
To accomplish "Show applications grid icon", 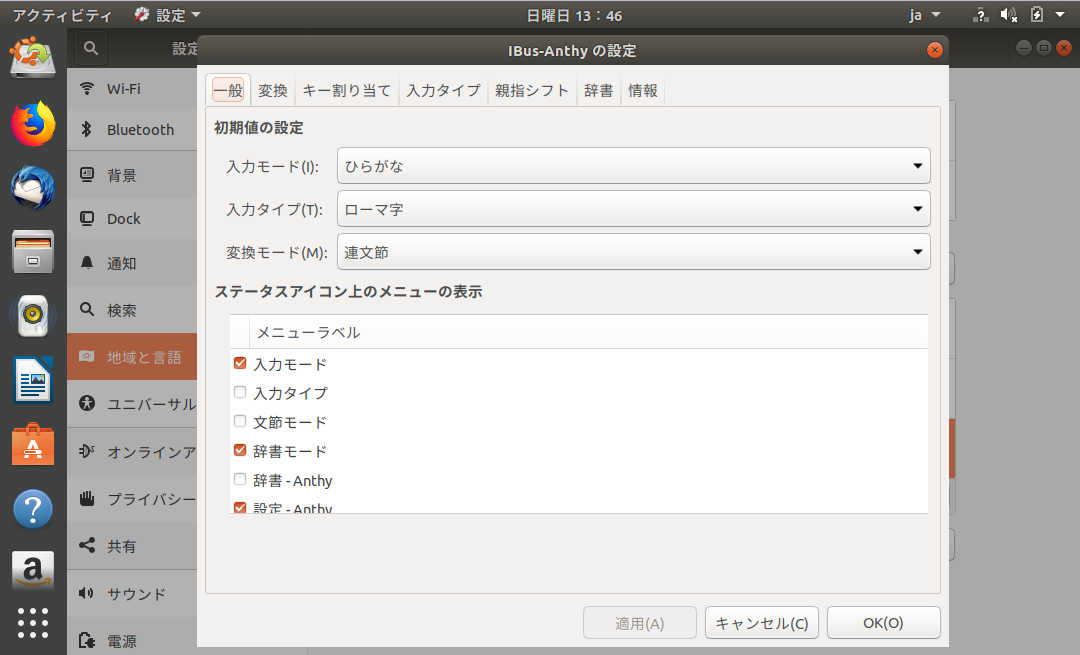I will 33,622.
